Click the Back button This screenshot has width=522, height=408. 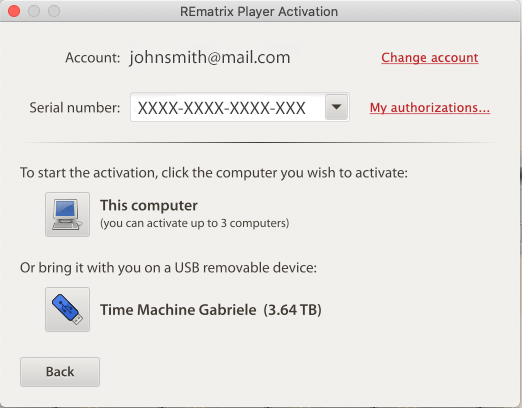click(x=60, y=372)
